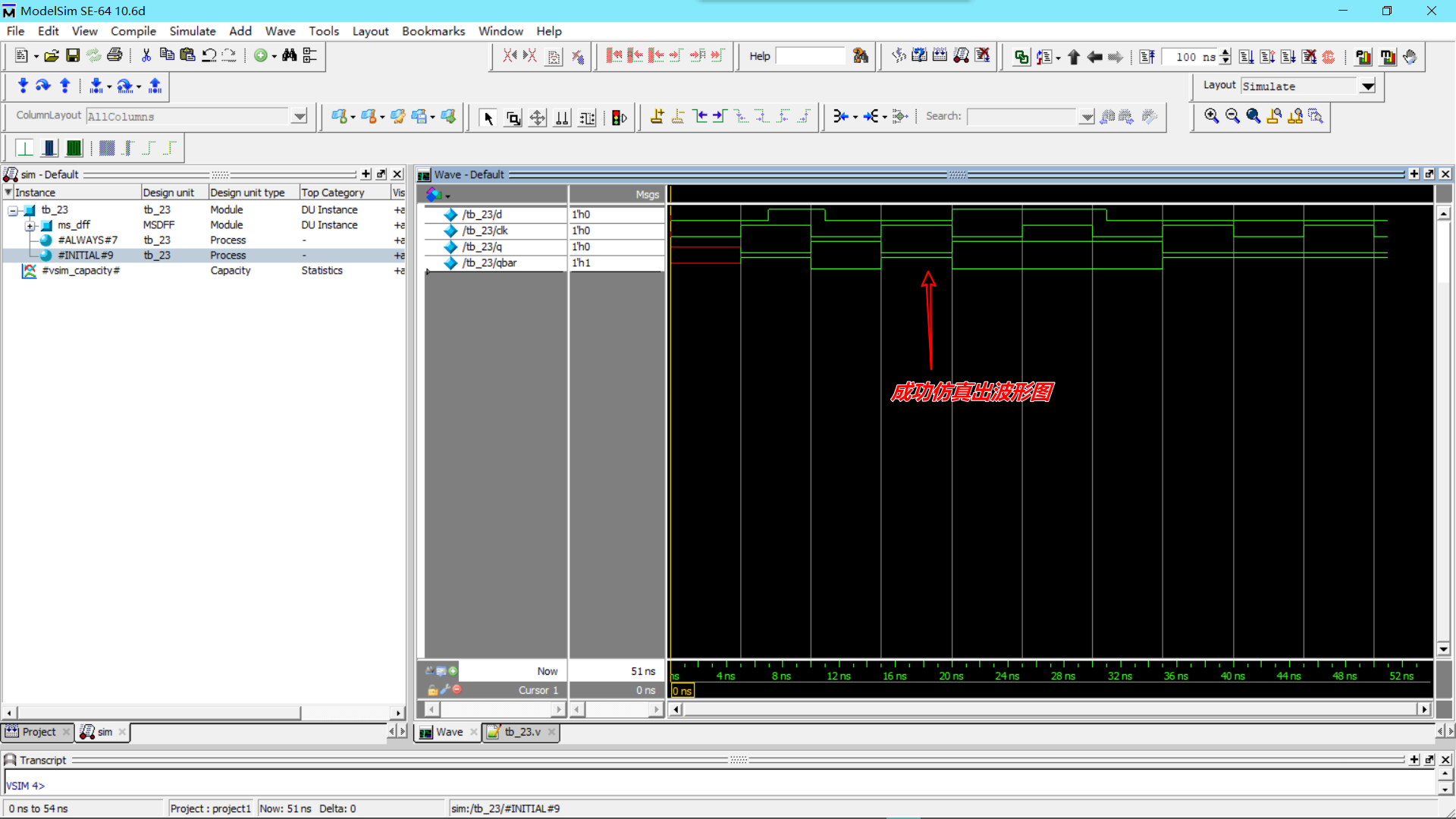Image resolution: width=1456 pixels, height=819 pixels.
Task: Click the Find binoculars icon
Action: (x=289, y=55)
